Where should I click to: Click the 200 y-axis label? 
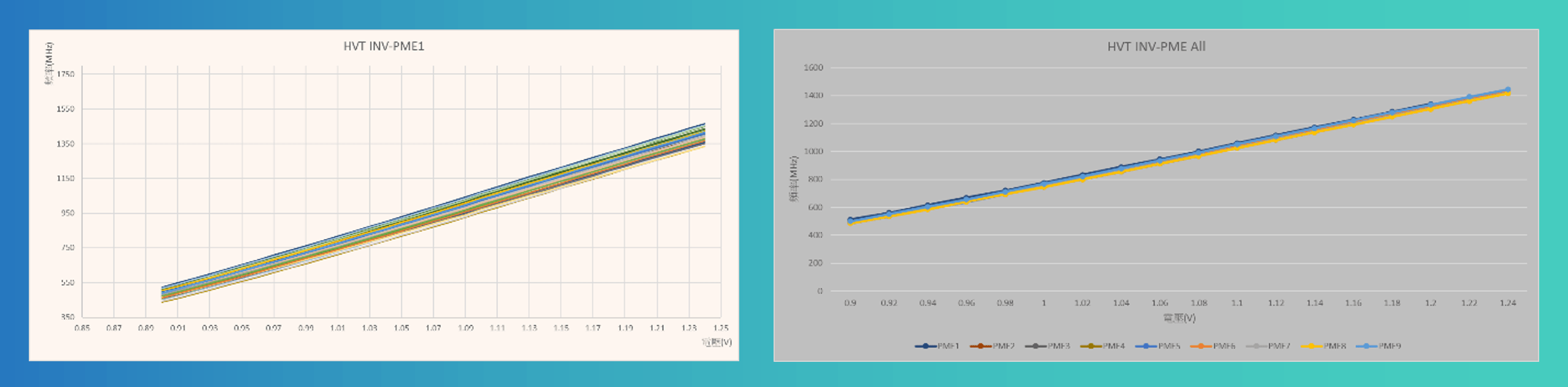coord(815,263)
